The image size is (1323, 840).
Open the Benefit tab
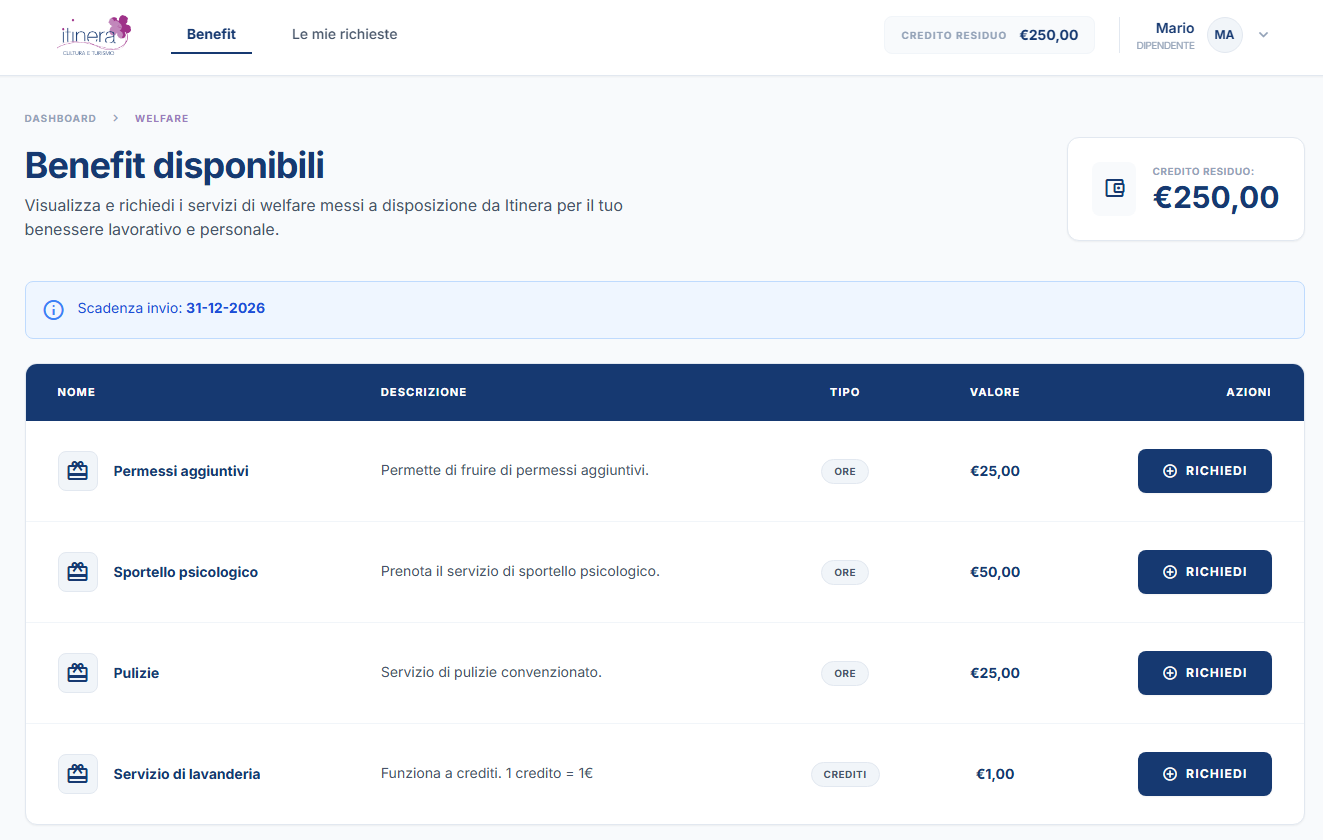[x=211, y=35]
